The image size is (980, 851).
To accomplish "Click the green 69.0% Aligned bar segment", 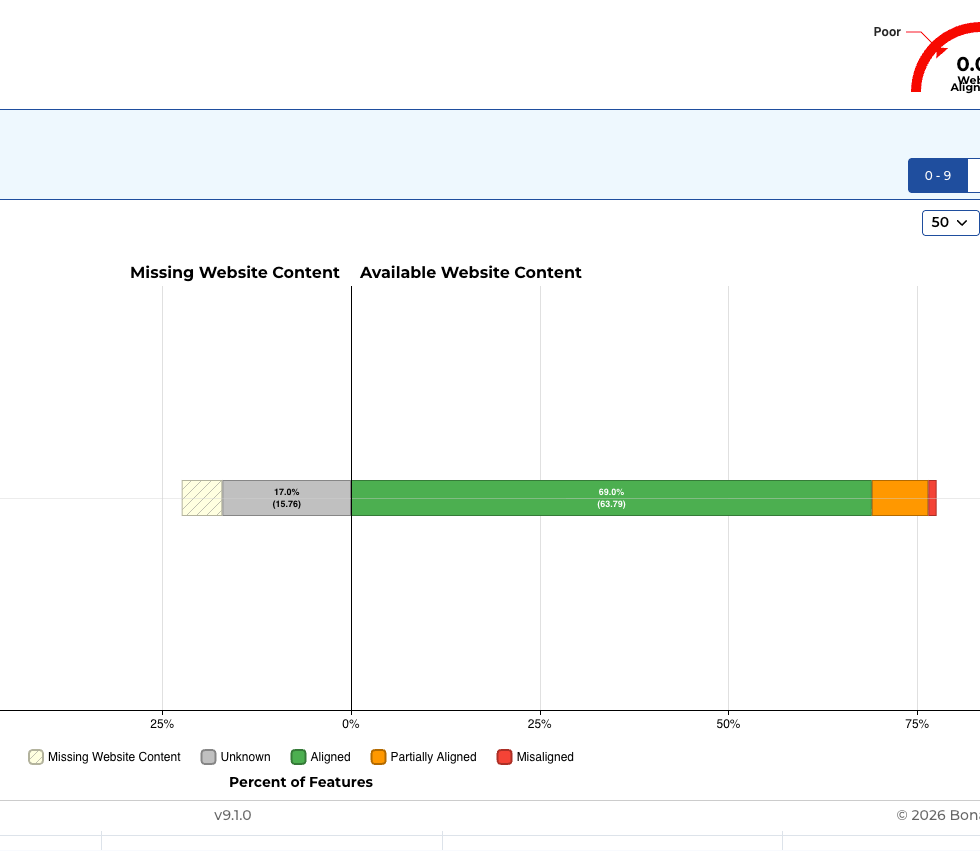I will pyautogui.click(x=611, y=498).
